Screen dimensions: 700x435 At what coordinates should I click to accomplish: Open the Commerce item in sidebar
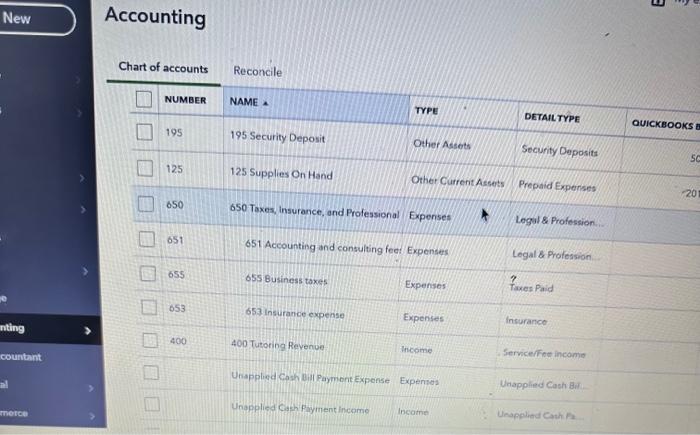click(14, 413)
